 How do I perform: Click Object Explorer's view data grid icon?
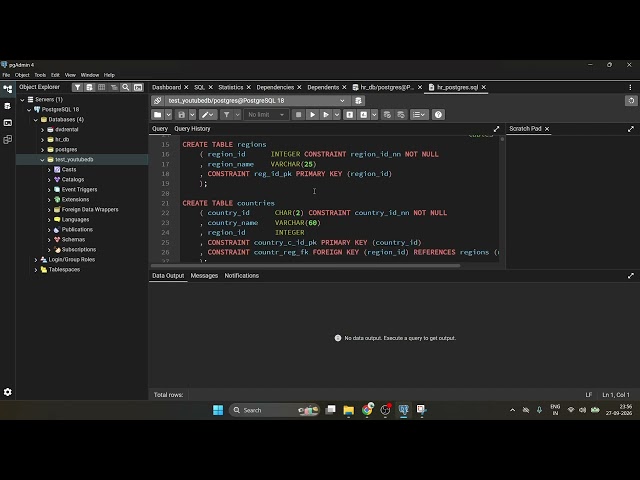(x=102, y=87)
